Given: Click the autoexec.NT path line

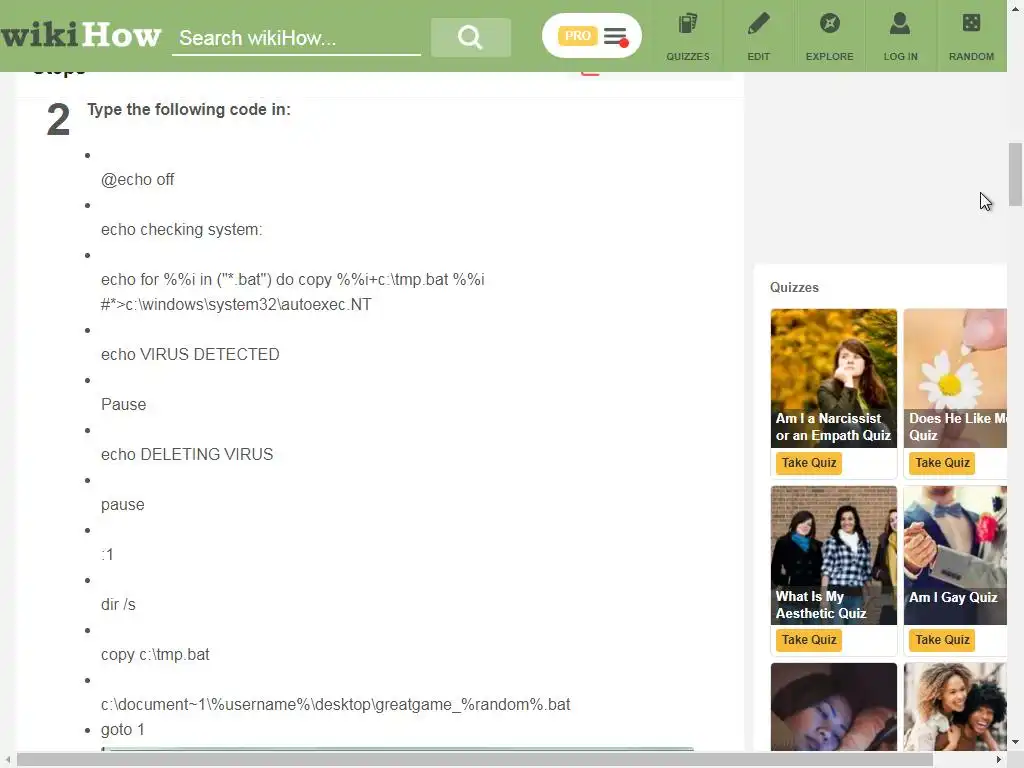Looking at the screenshot, I should point(236,305).
